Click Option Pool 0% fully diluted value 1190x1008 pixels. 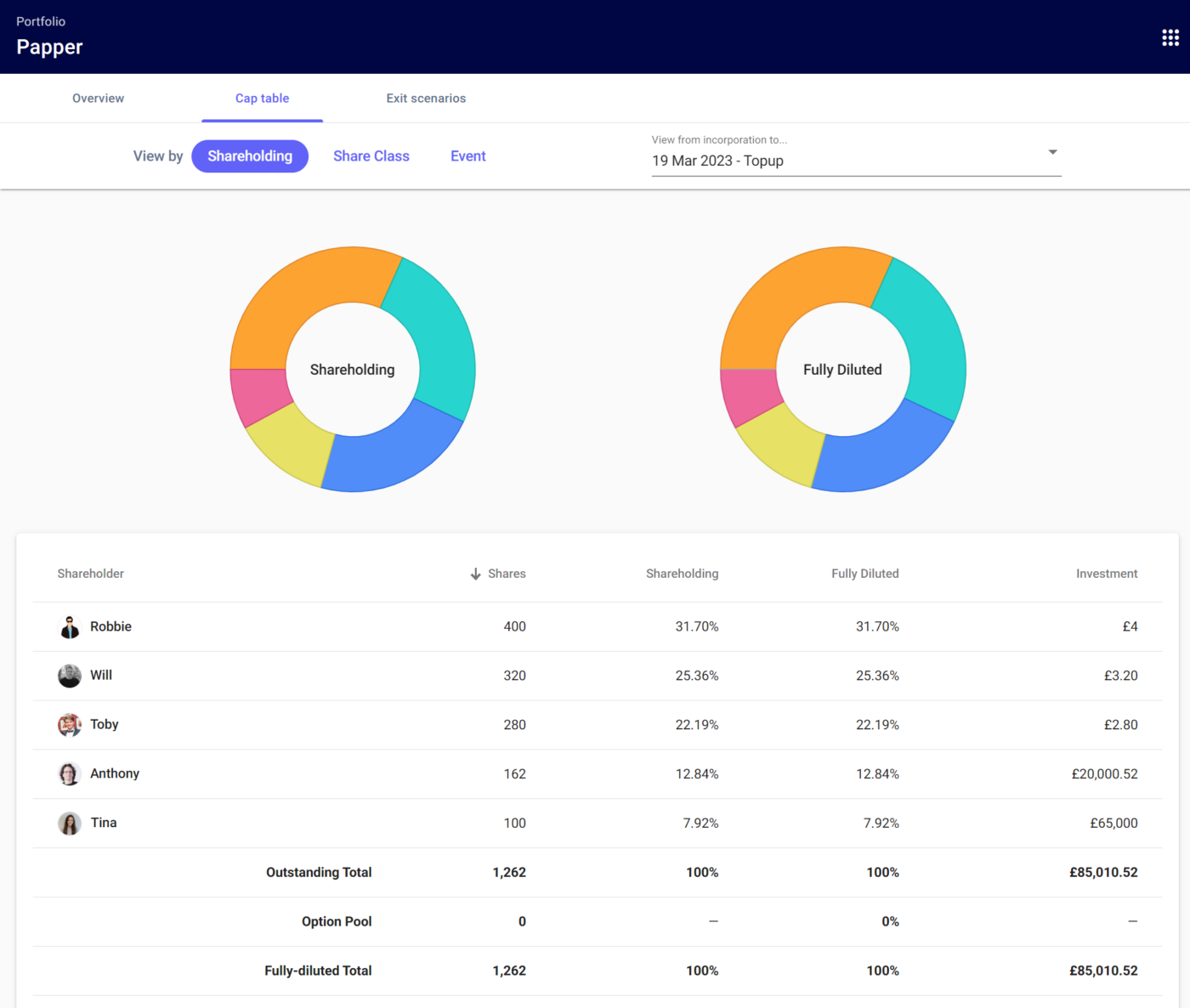coord(890,921)
